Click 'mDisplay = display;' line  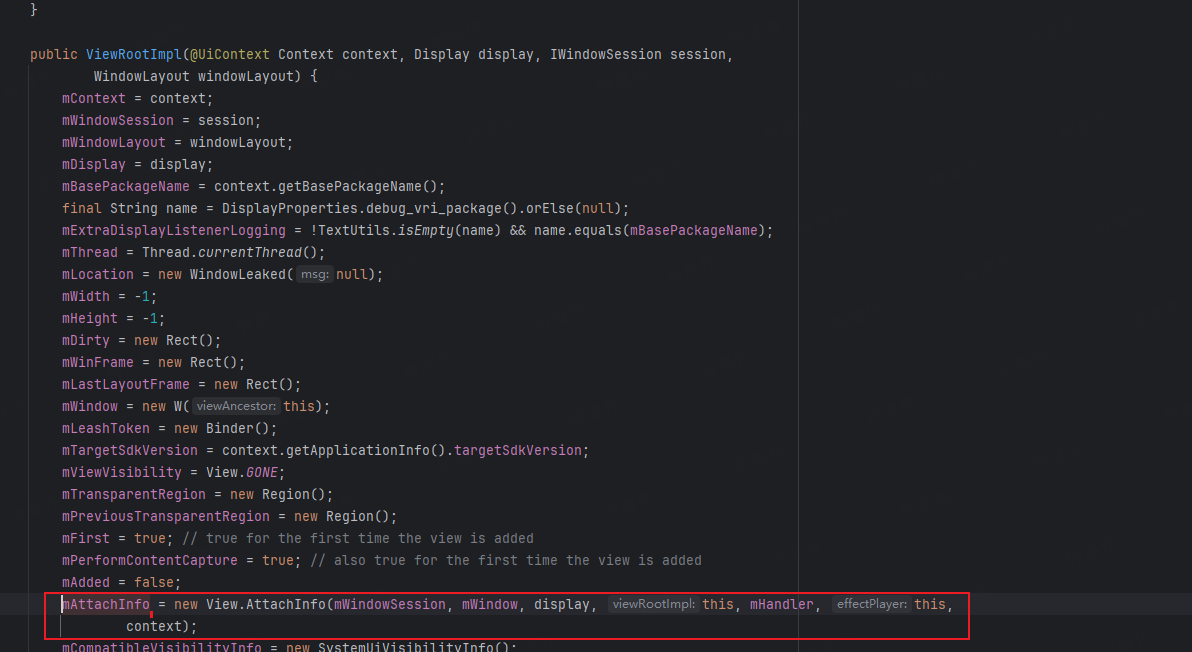click(138, 165)
